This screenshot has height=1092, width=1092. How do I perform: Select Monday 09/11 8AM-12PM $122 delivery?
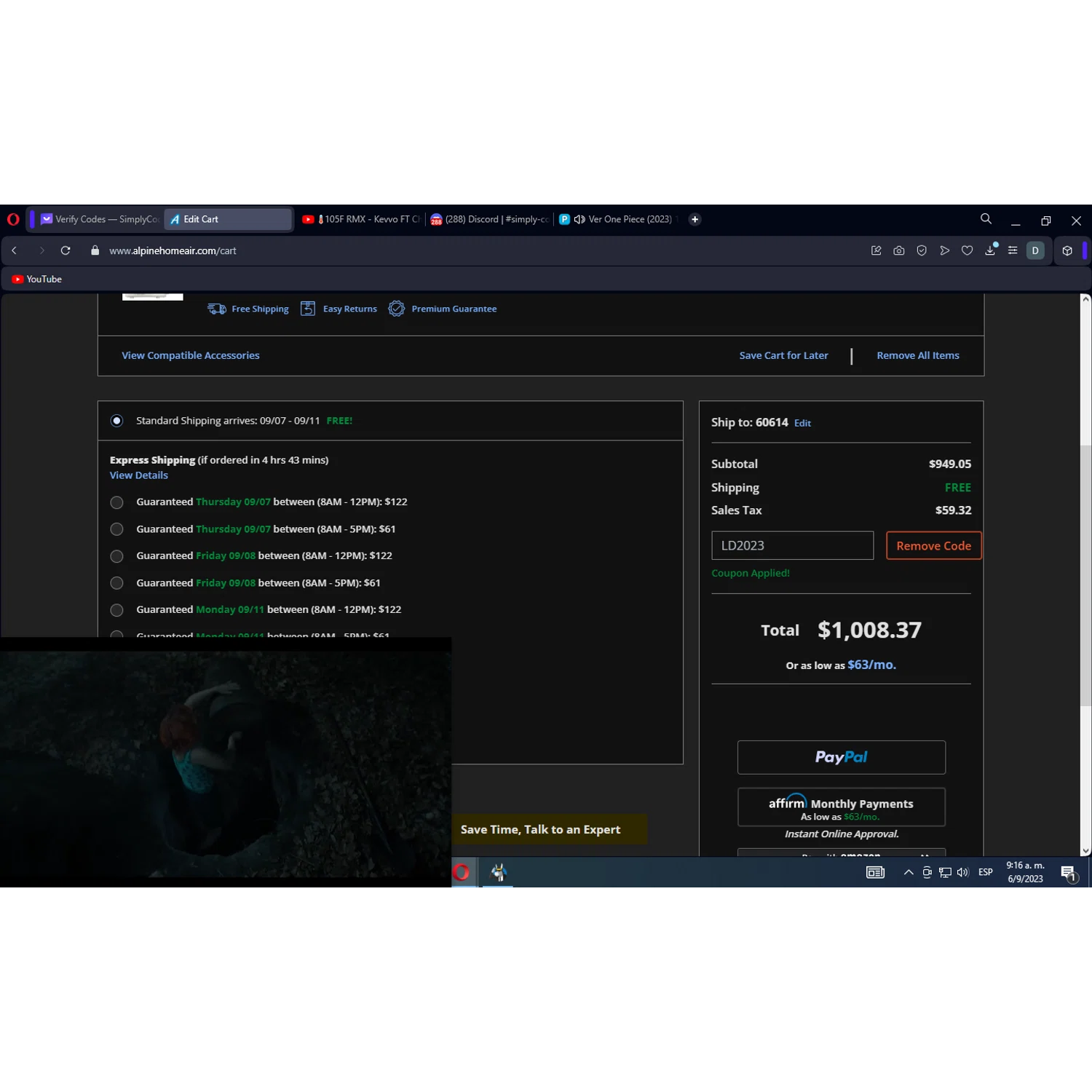pyautogui.click(x=116, y=610)
